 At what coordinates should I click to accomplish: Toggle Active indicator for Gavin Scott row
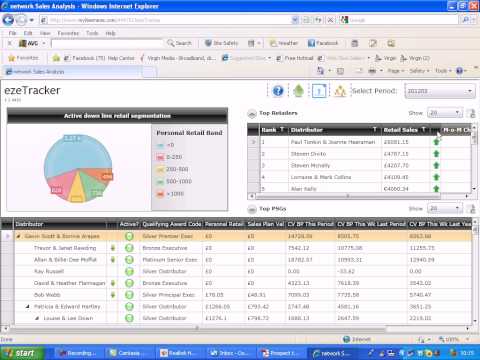pos(129,236)
